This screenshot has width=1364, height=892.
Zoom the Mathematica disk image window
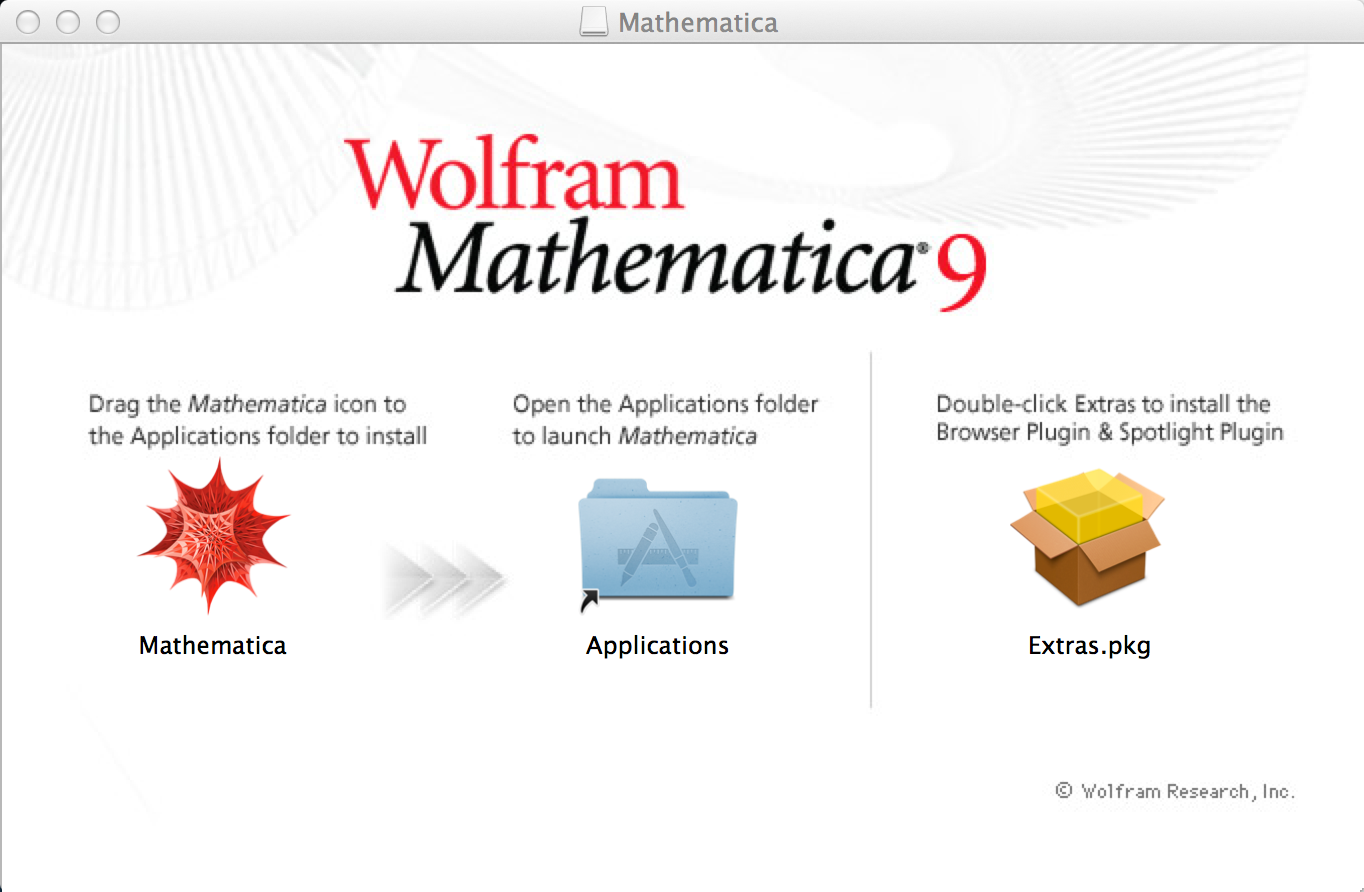click(x=108, y=22)
